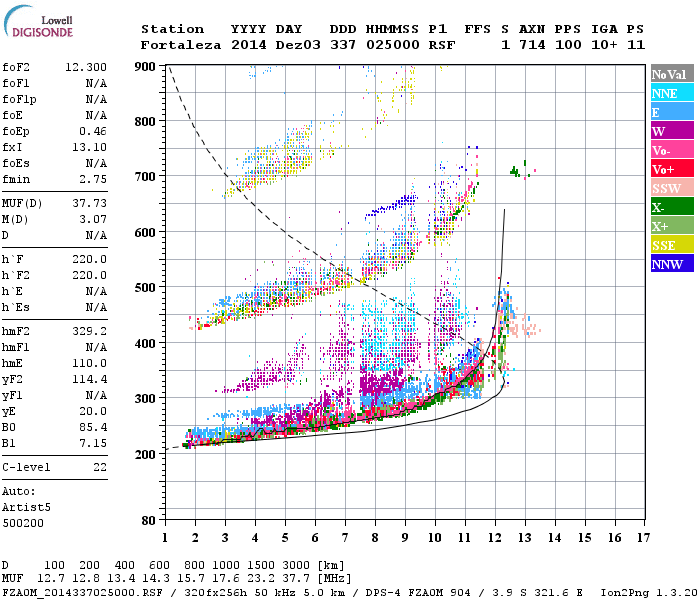This screenshot has width=700, height=600.
Task: Select the W legend swatch
Action: pyautogui.click(x=672, y=130)
